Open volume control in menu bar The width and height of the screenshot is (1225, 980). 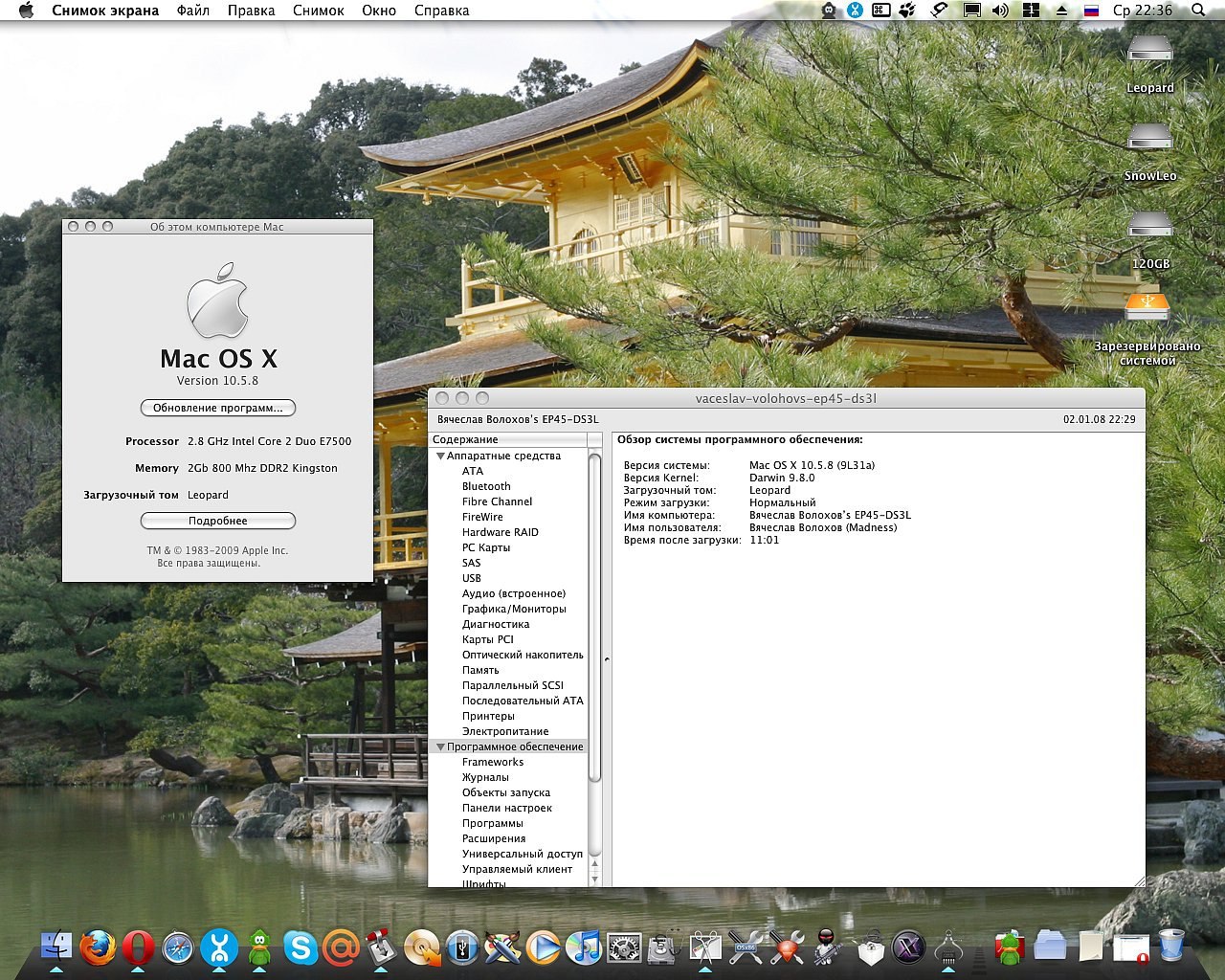1000,11
